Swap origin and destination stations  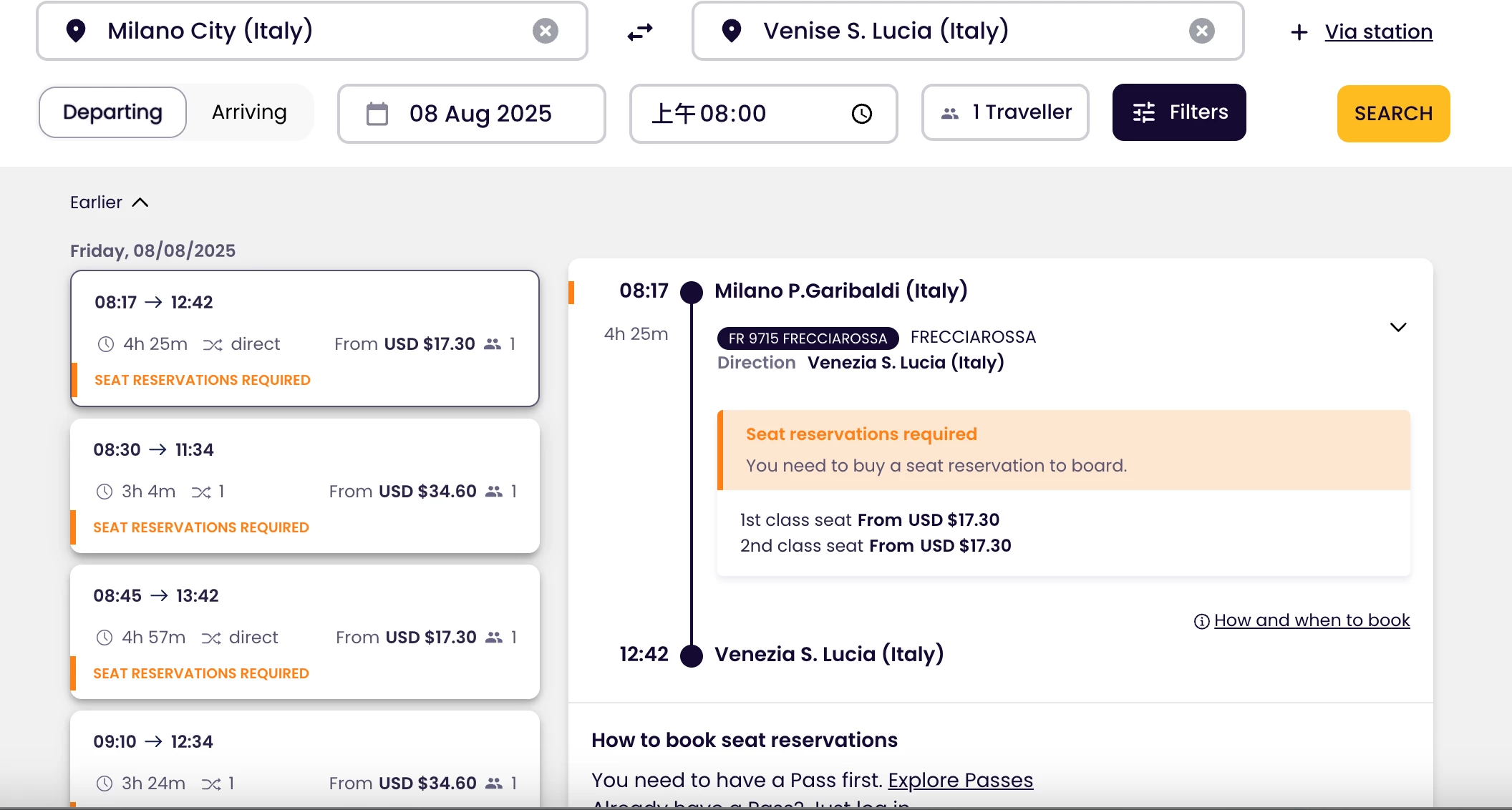pos(640,31)
